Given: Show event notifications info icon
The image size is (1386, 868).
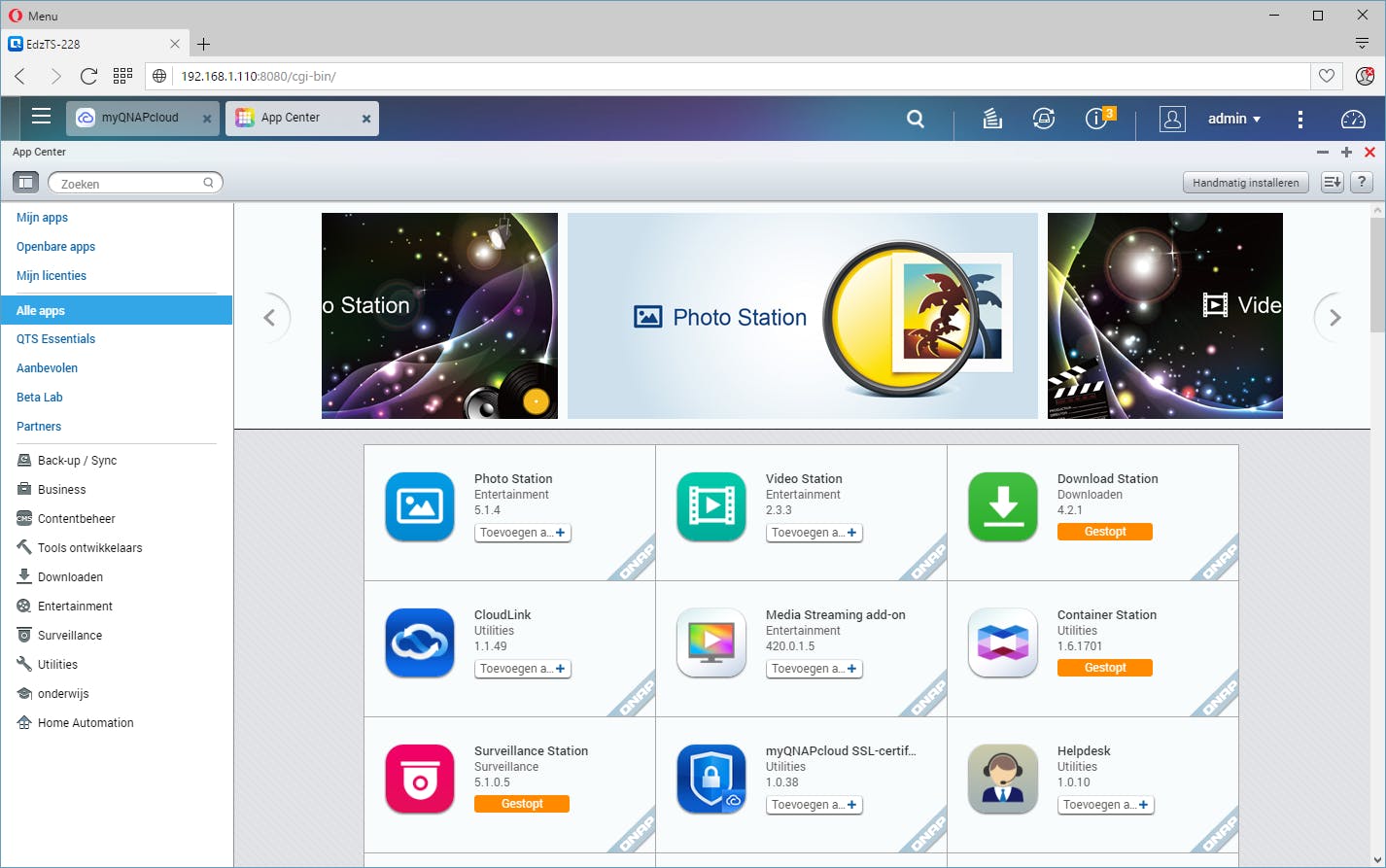Looking at the screenshot, I should 1098,118.
